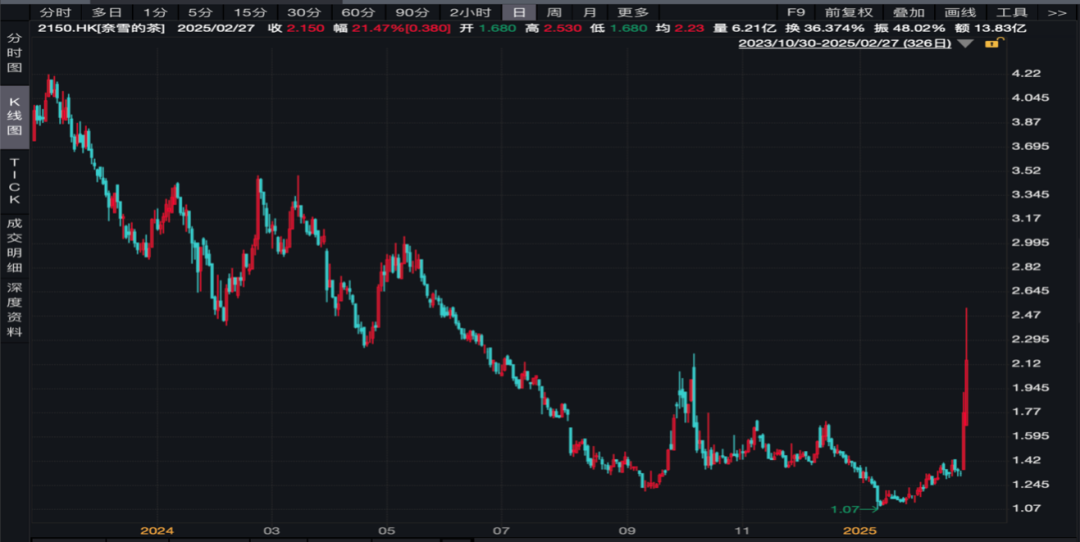
Task: Select K线图 view in left sidebar
Action: click(x=14, y=116)
